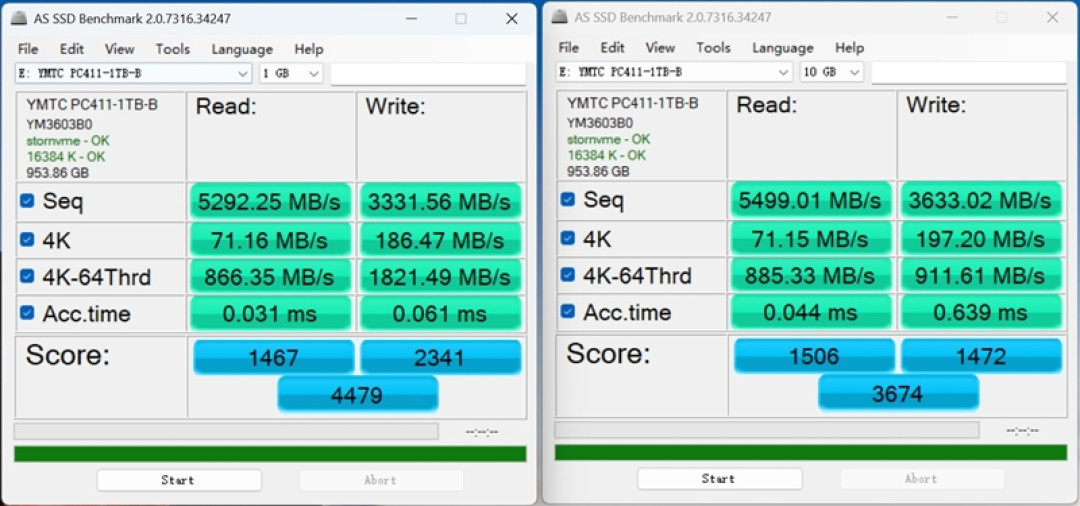
Task: Select the 885.33 MB/s read result
Action: (811, 276)
